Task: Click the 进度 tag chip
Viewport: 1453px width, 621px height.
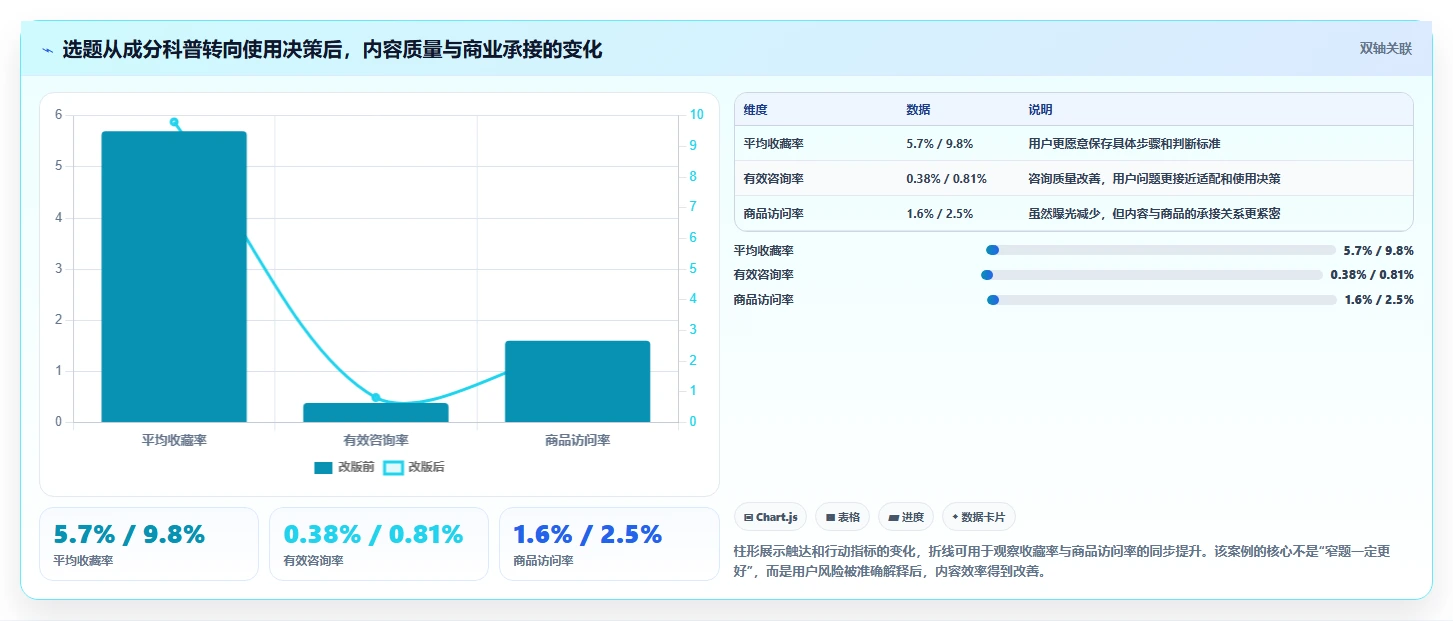Action: coord(905,517)
